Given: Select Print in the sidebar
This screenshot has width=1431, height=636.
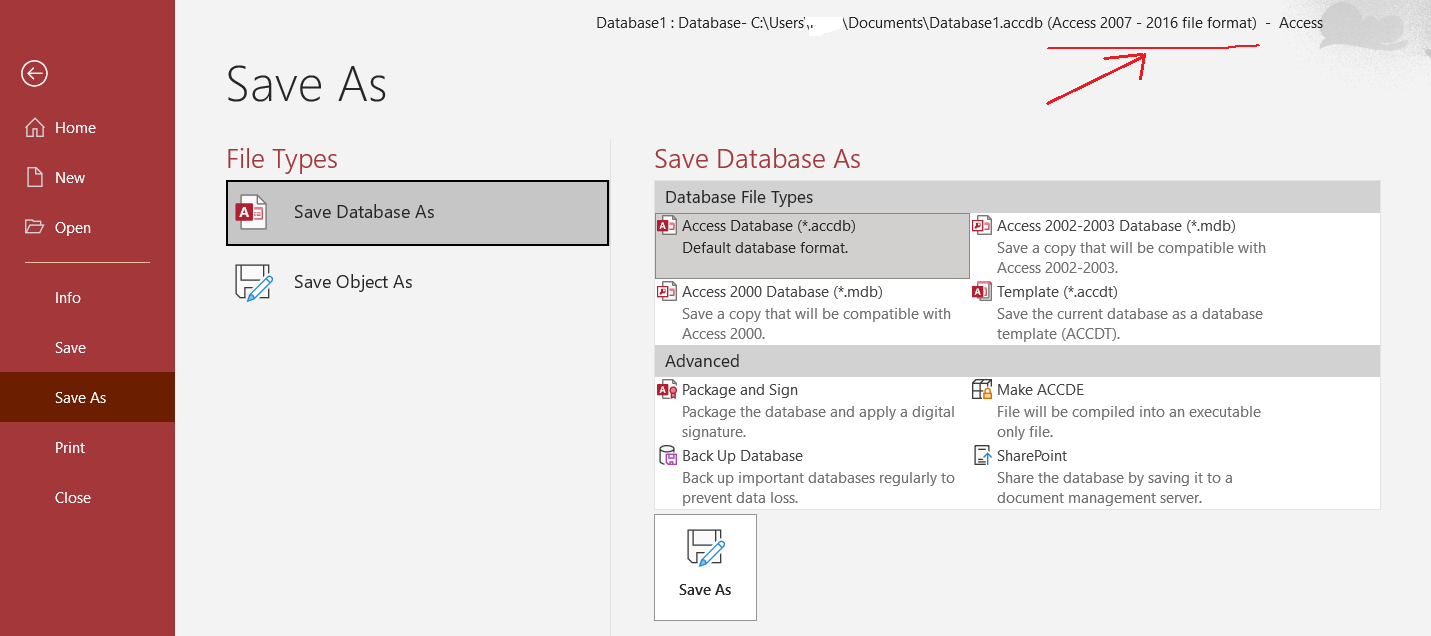Looking at the screenshot, I should point(70,448).
